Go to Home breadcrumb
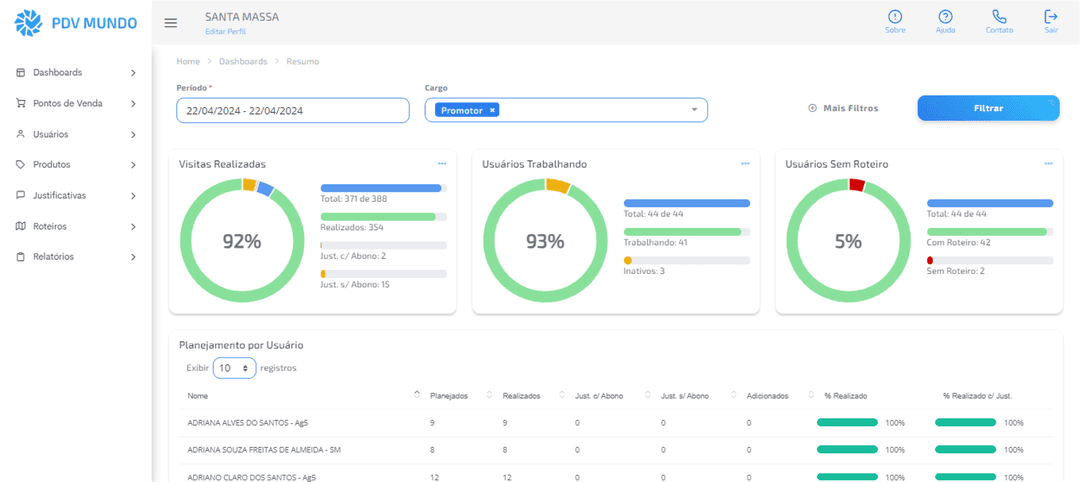The image size is (1080, 482). point(188,61)
